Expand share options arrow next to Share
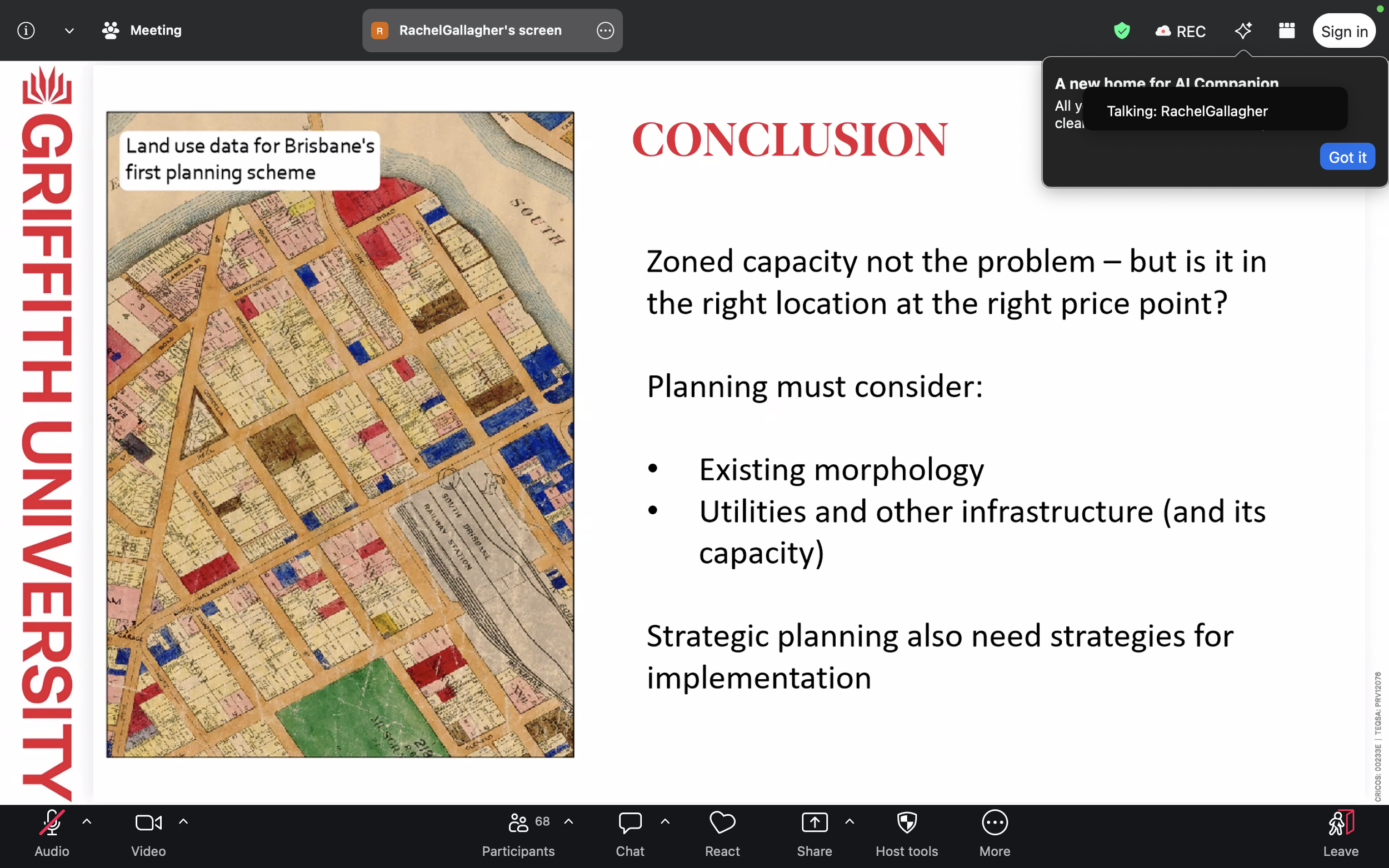 tap(850, 821)
